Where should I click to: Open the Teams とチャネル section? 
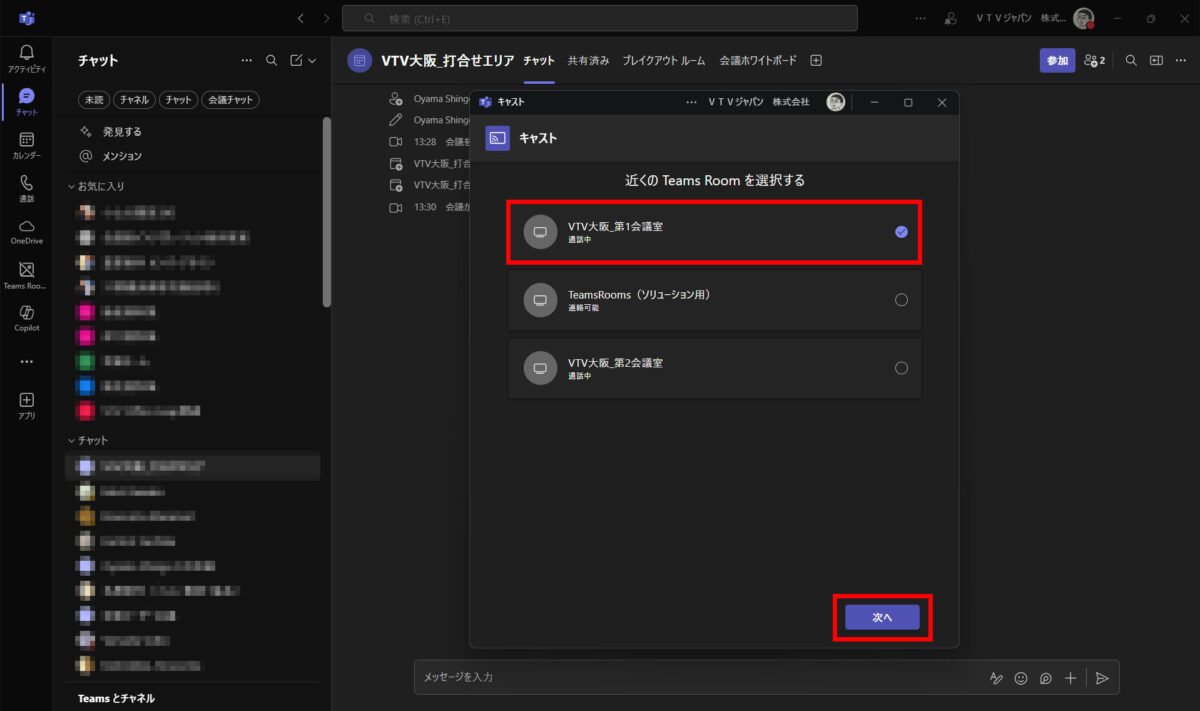[x=116, y=698]
